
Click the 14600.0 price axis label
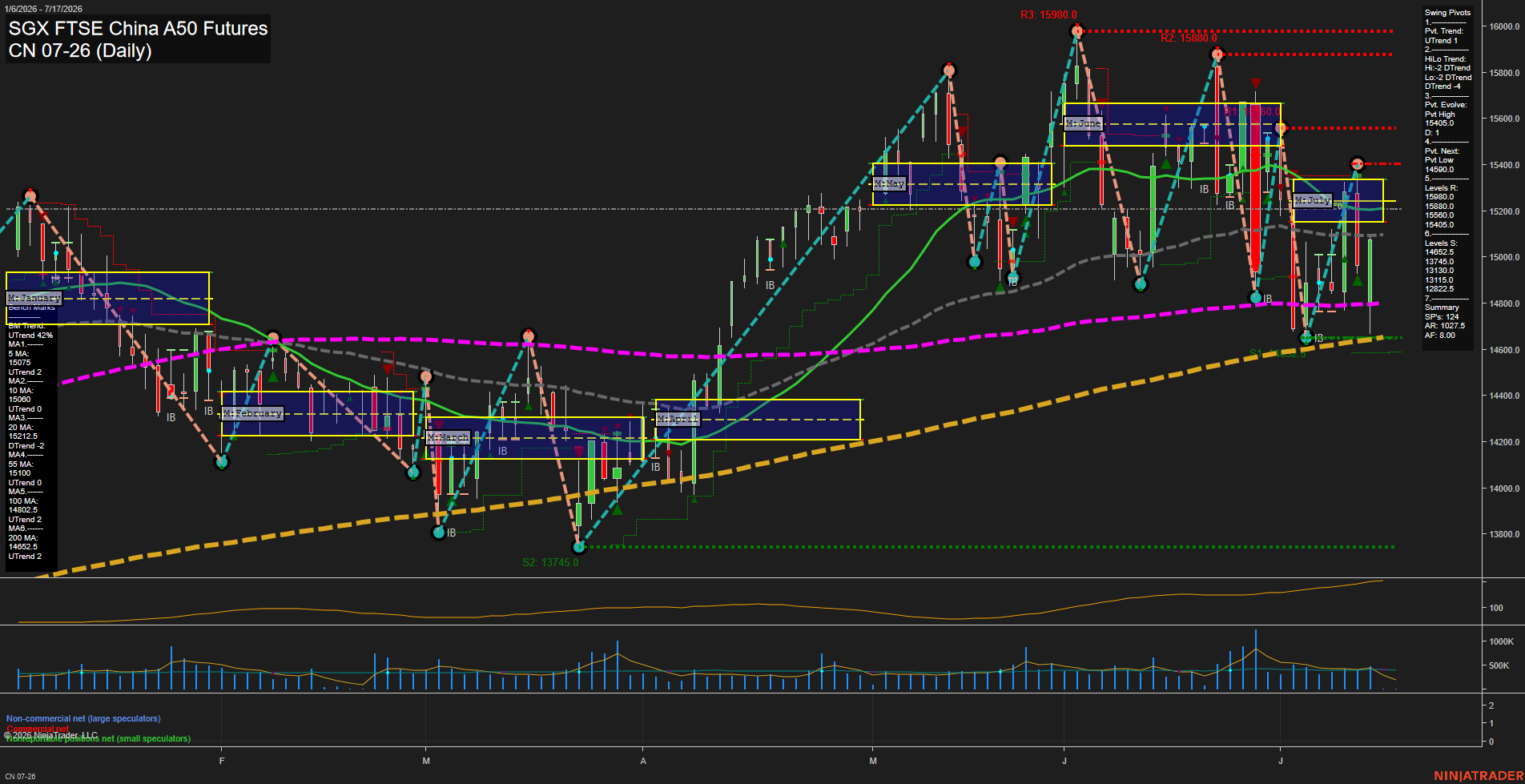(1504, 350)
